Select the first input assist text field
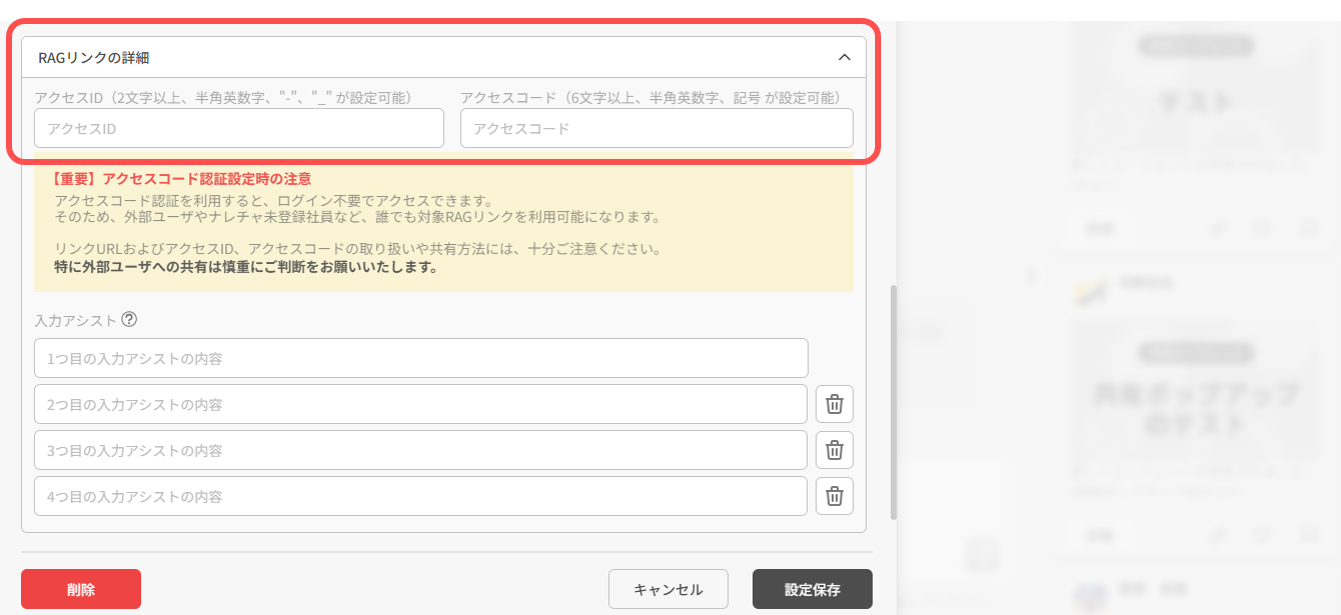1341x615 pixels. click(x=420, y=358)
